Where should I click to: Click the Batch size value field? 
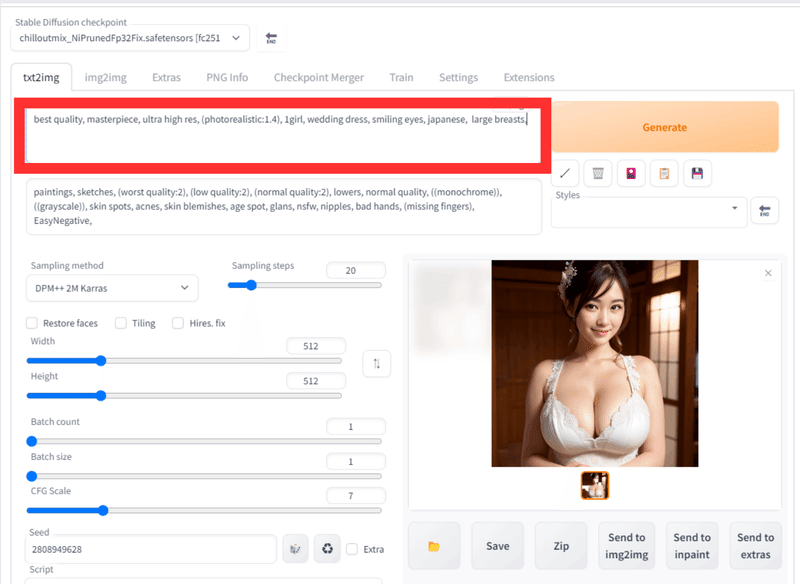[356, 462]
